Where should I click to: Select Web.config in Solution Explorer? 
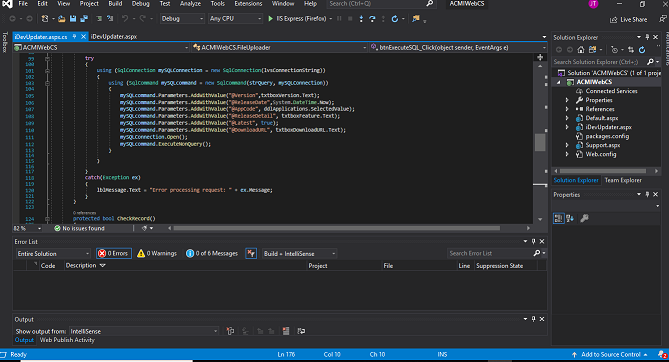(600, 155)
